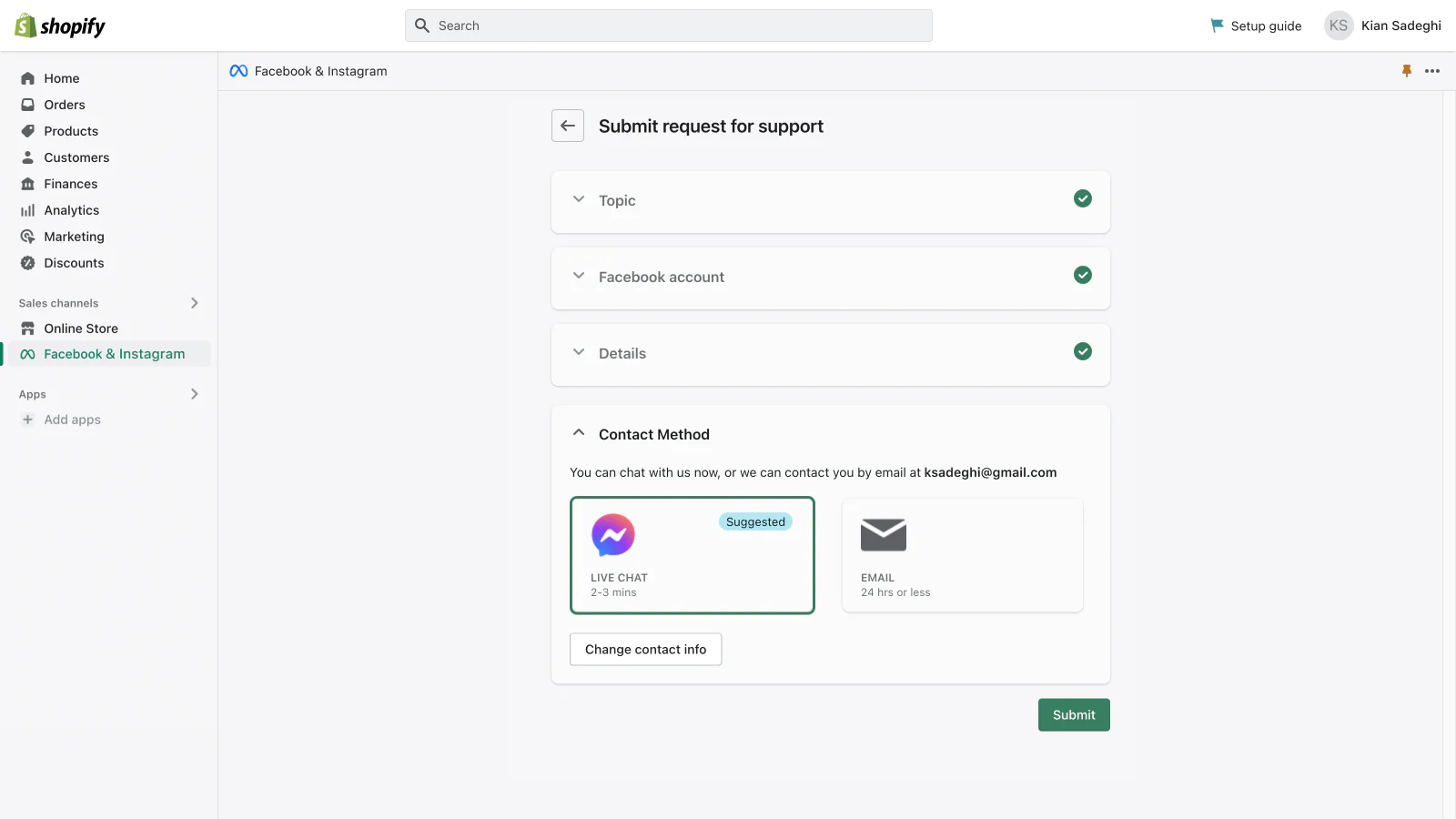Click the plus icon beside Add apps

coord(27,420)
